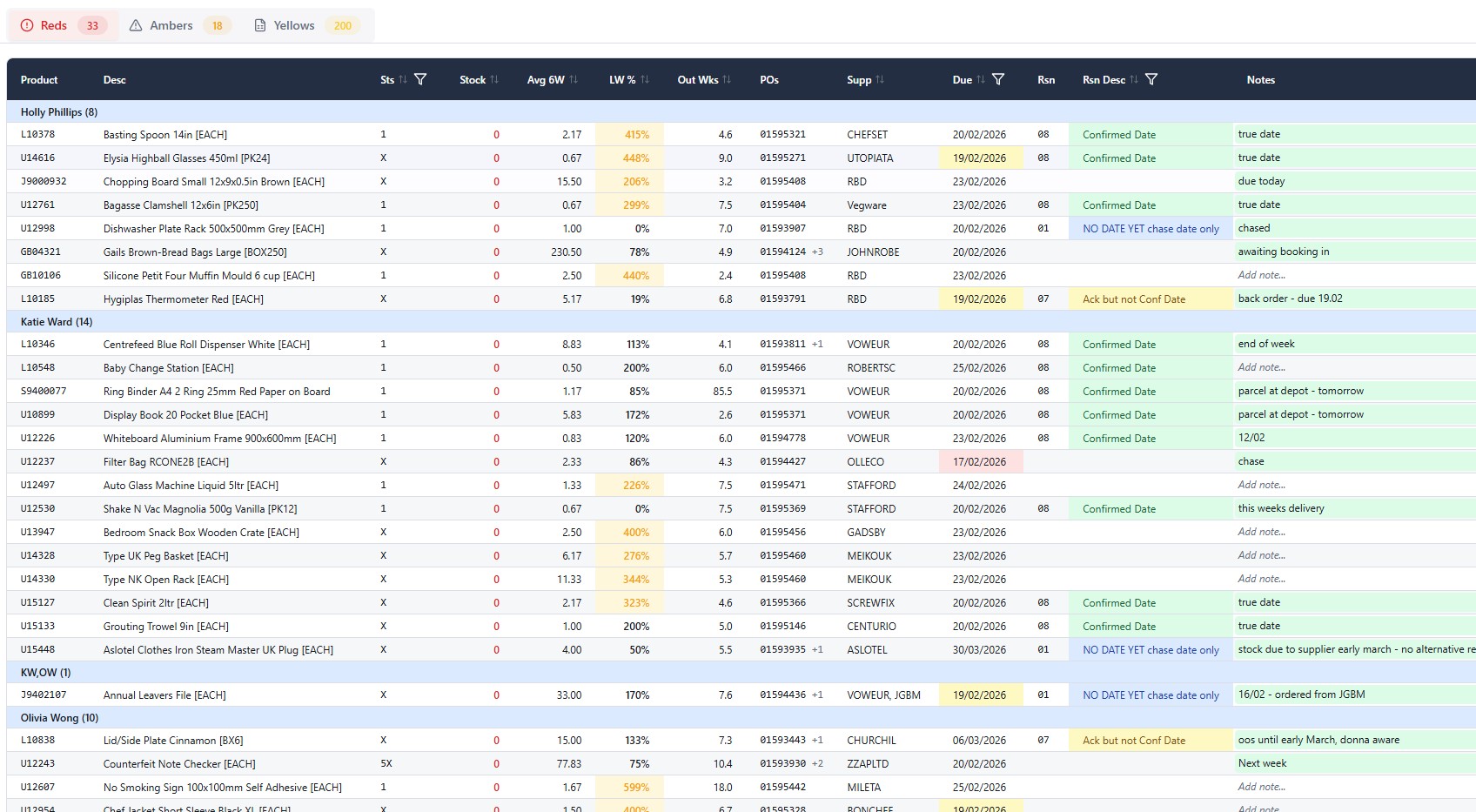This screenshot has width=1476, height=812.
Task: Open the Reds tab
Action: 64,25
